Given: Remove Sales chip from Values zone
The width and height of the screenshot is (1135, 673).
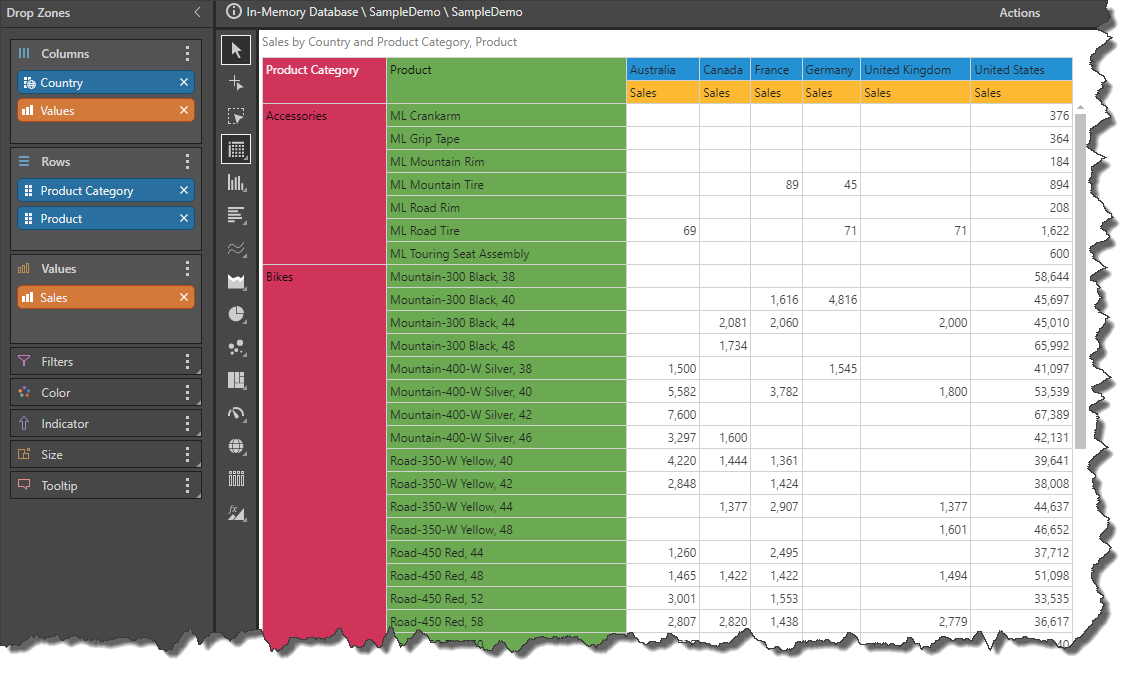Looking at the screenshot, I should [x=184, y=298].
